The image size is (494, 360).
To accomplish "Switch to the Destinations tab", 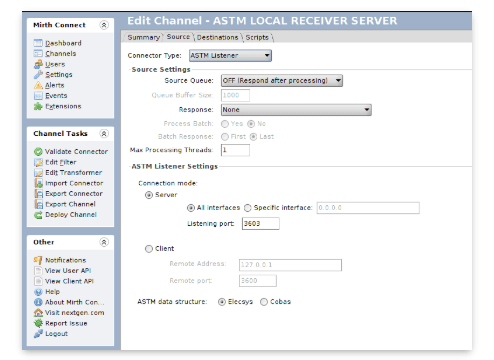I will click(218, 37).
